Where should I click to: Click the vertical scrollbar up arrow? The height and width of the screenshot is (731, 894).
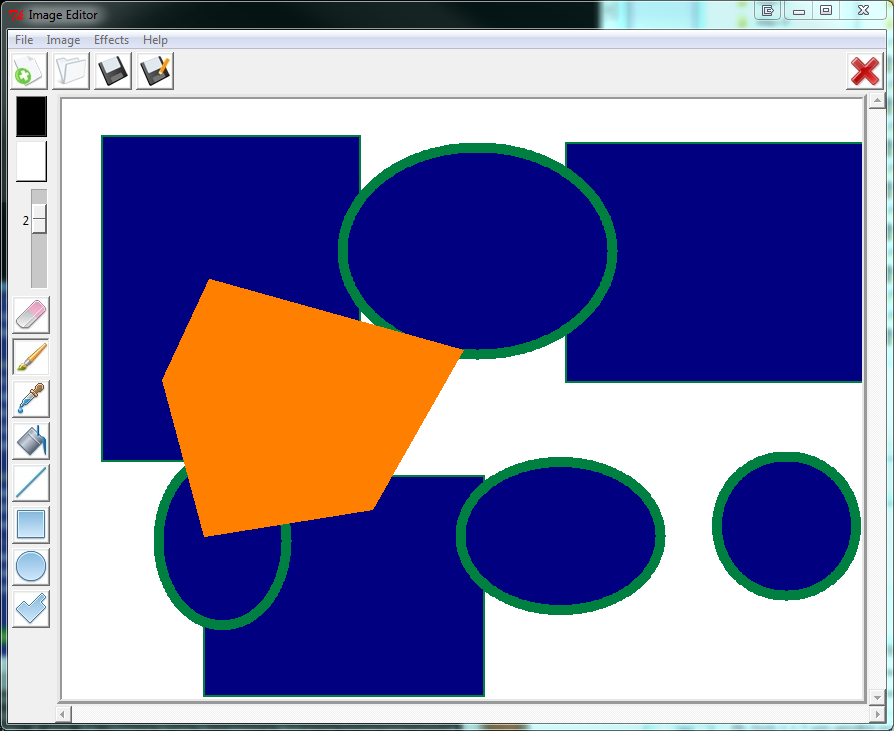(x=877, y=102)
